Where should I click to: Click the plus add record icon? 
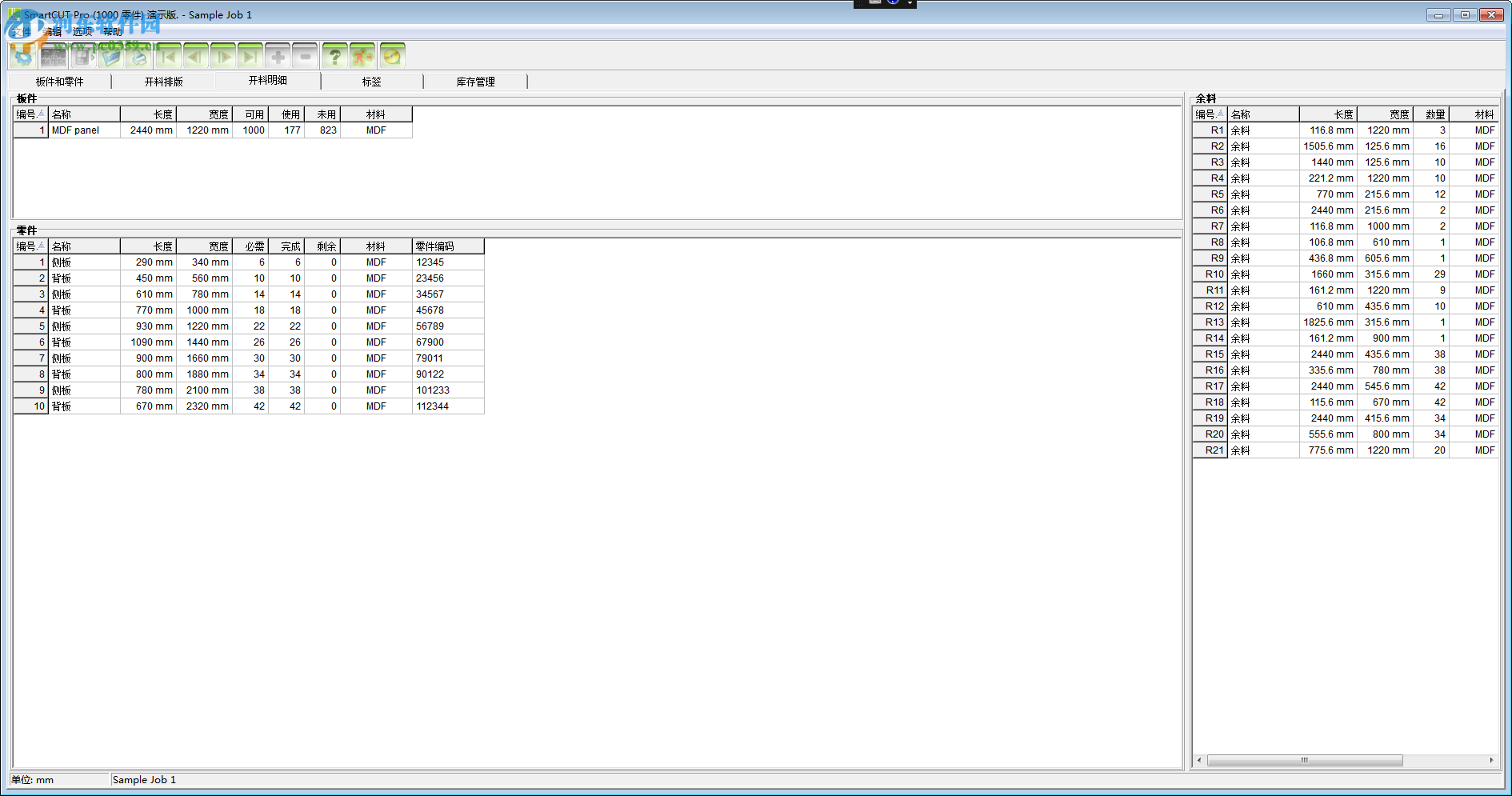tap(278, 56)
